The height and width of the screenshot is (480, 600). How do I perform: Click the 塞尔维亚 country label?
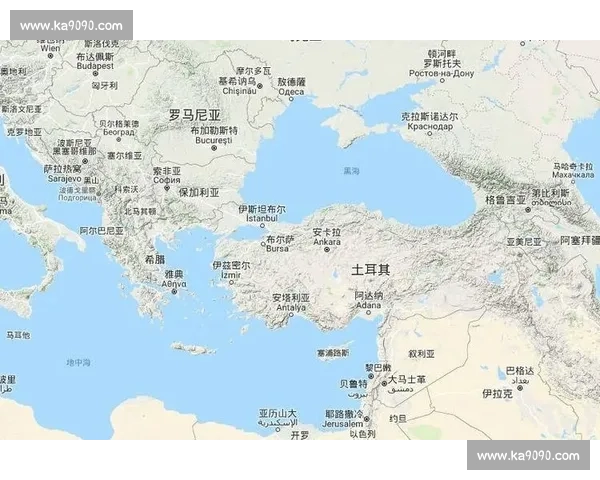(x=124, y=155)
